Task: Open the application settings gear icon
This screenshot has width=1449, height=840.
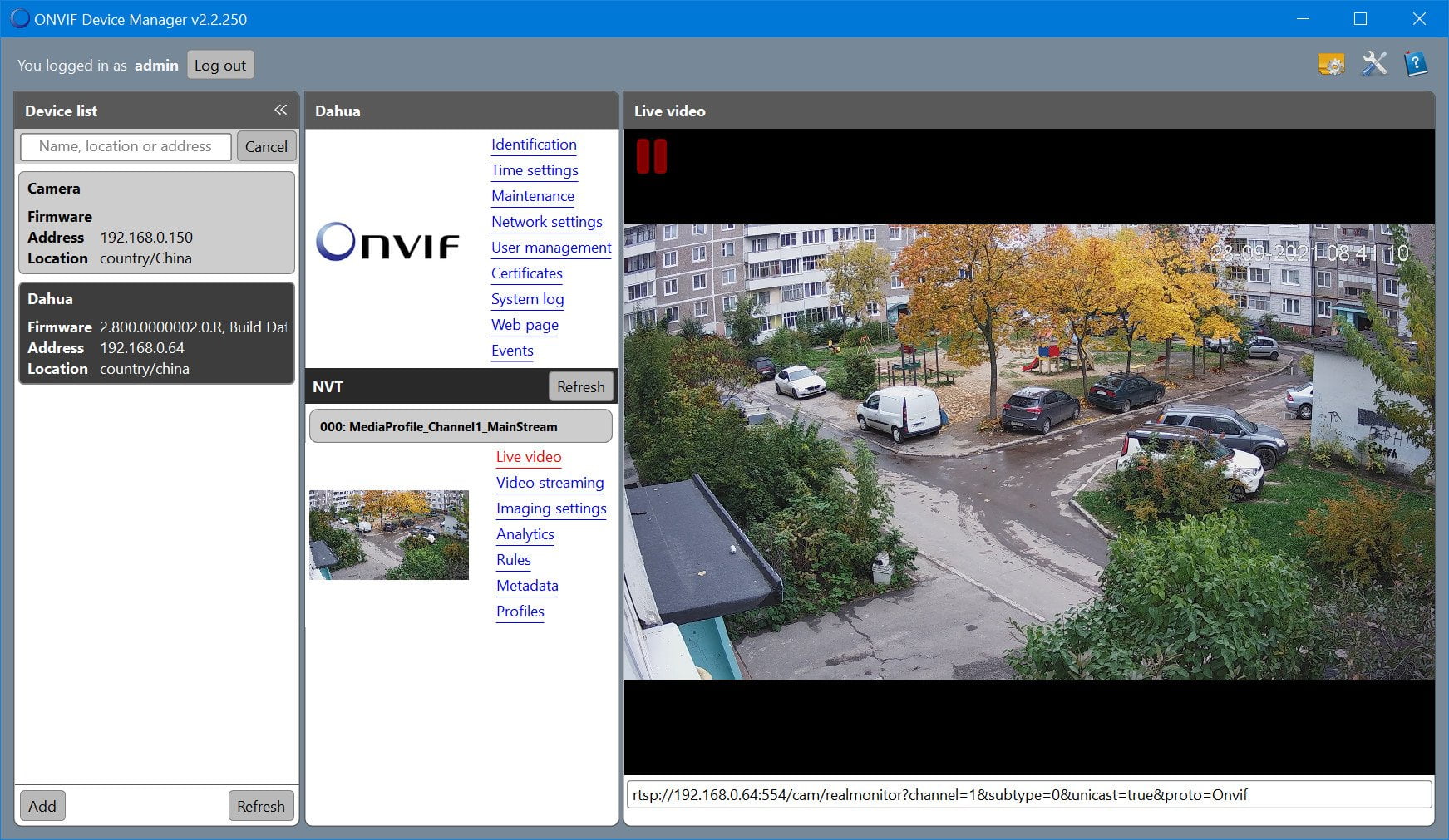Action: (x=1331, y=64)
